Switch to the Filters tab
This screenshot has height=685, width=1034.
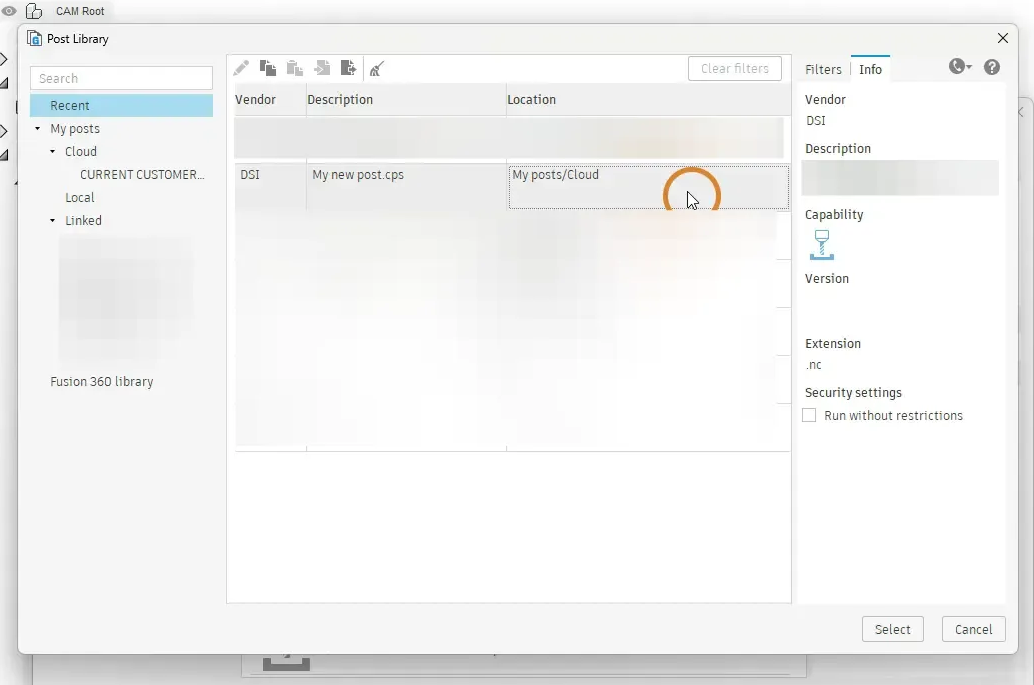[823, 69]
